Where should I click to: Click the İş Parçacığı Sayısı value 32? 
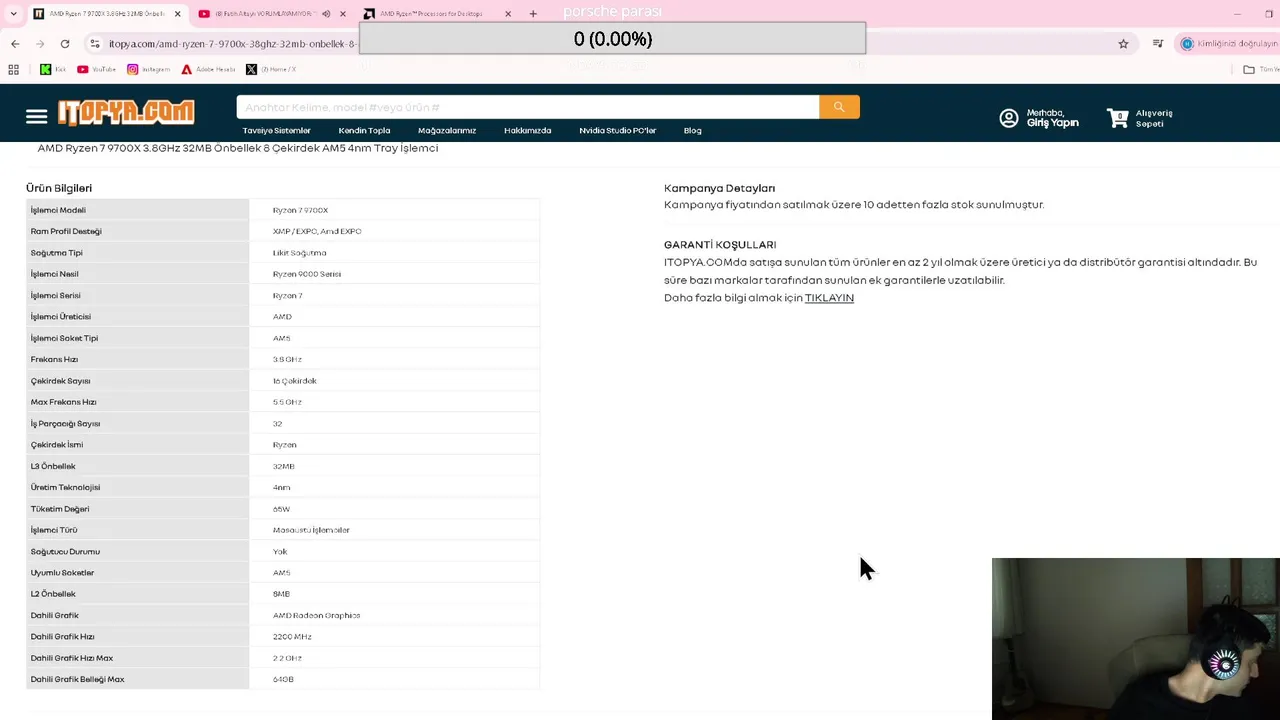tap(277, 424)
